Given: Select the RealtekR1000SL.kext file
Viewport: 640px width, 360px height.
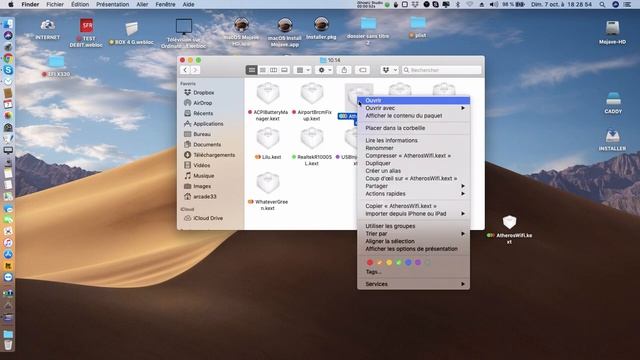Looking at the screenshot, I should [x=312, y=138].
